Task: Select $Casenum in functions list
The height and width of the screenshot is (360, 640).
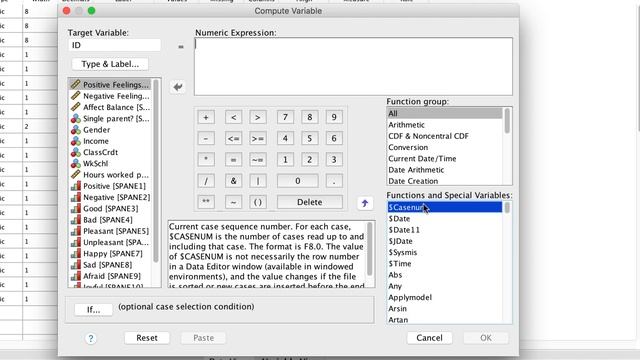Action: pos(445,207)
